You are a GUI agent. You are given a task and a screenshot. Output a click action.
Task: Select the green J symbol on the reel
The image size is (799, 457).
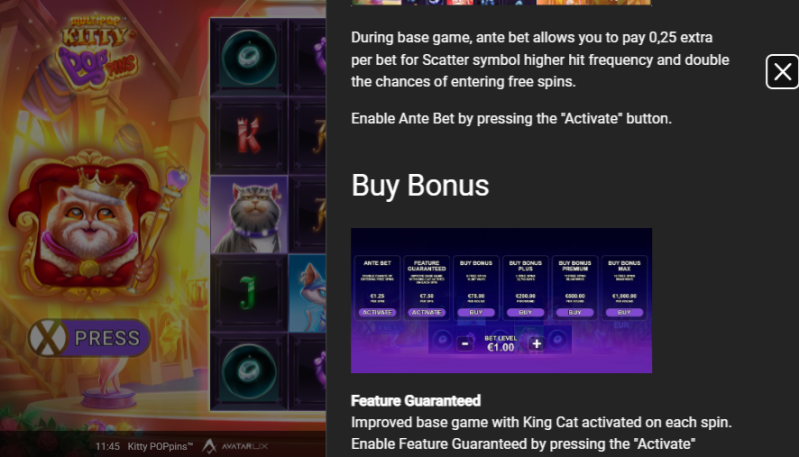tap(249, 293)
